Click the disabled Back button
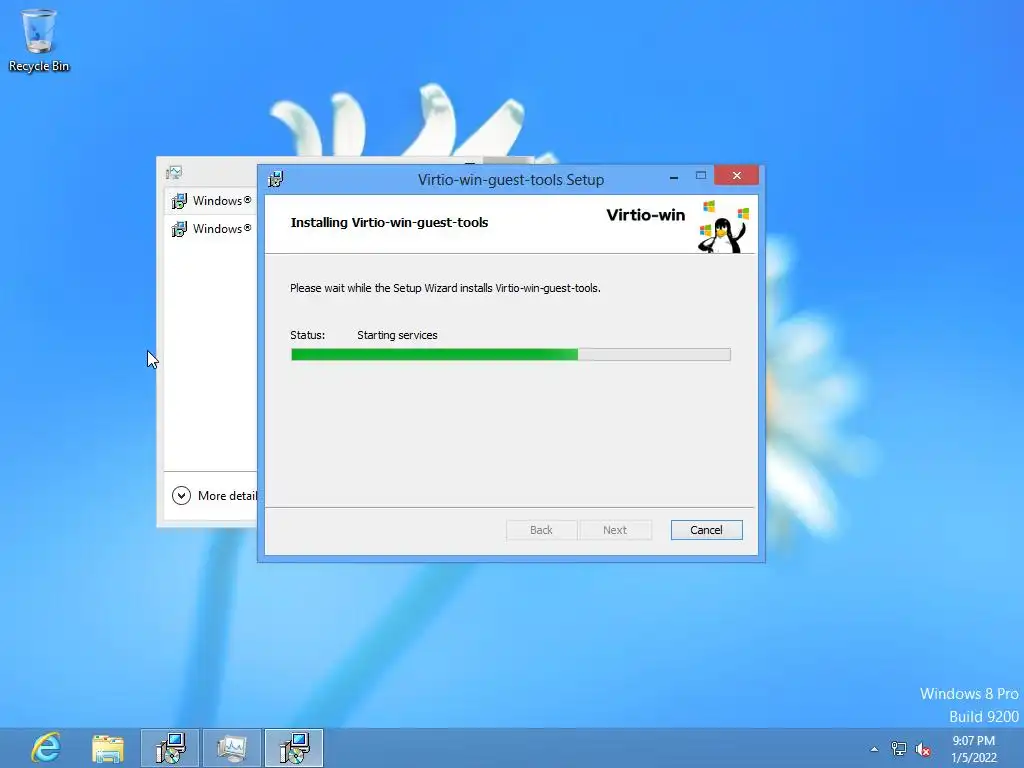The image size is (1024, 768). click(x=541, y=530)
